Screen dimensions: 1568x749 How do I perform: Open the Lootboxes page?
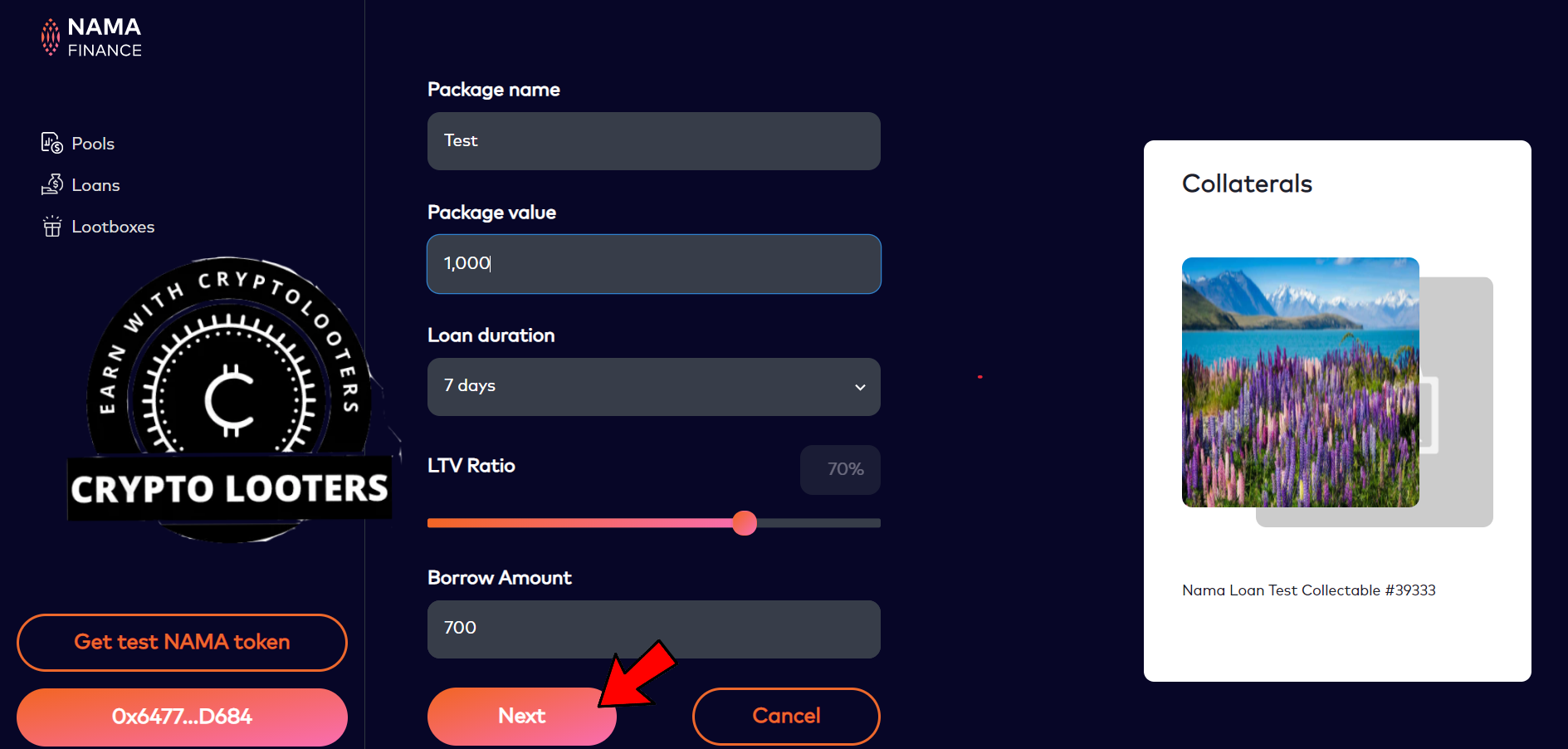pos(113,227)
